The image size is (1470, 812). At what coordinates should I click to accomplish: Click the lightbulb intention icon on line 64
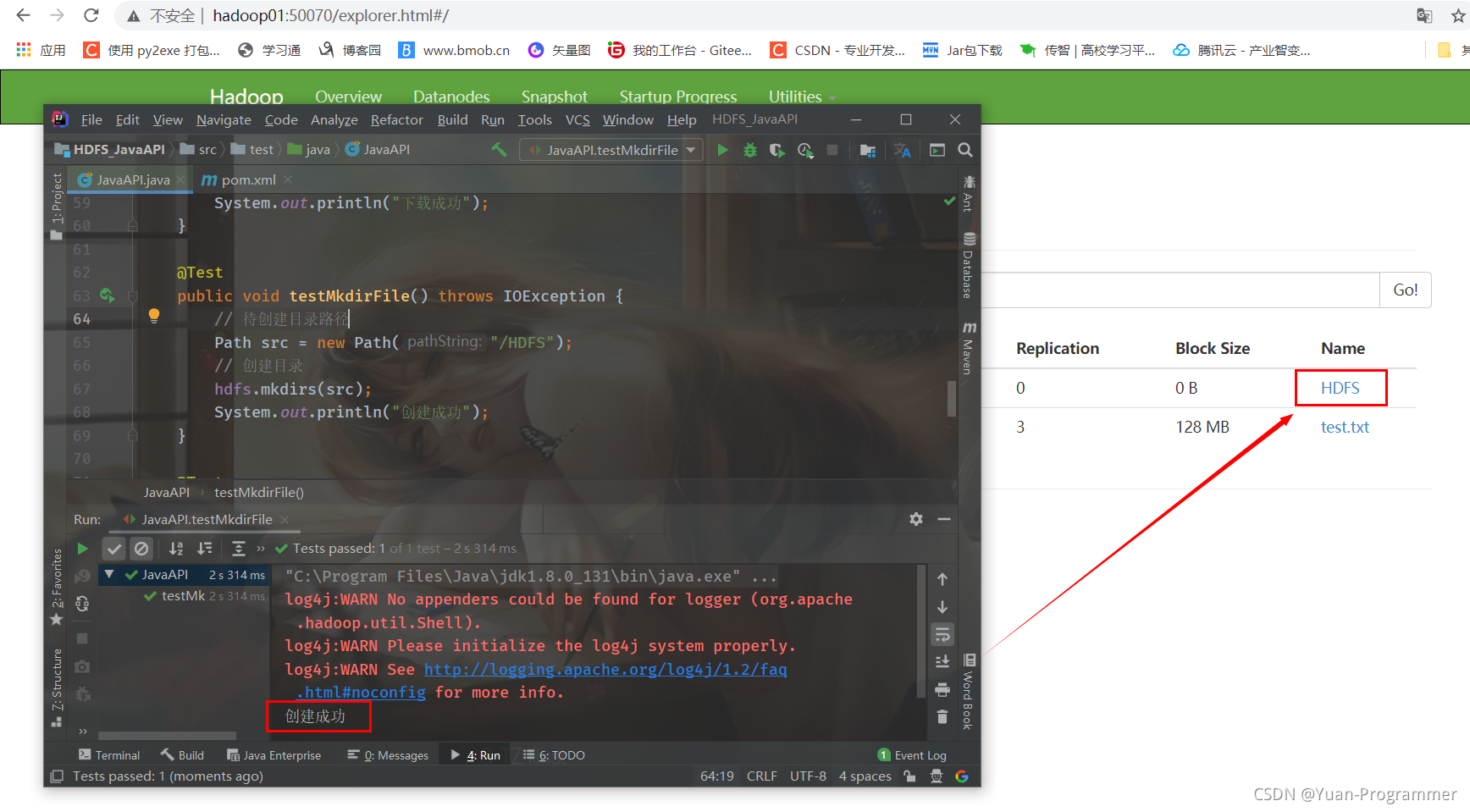coord(154,316)
